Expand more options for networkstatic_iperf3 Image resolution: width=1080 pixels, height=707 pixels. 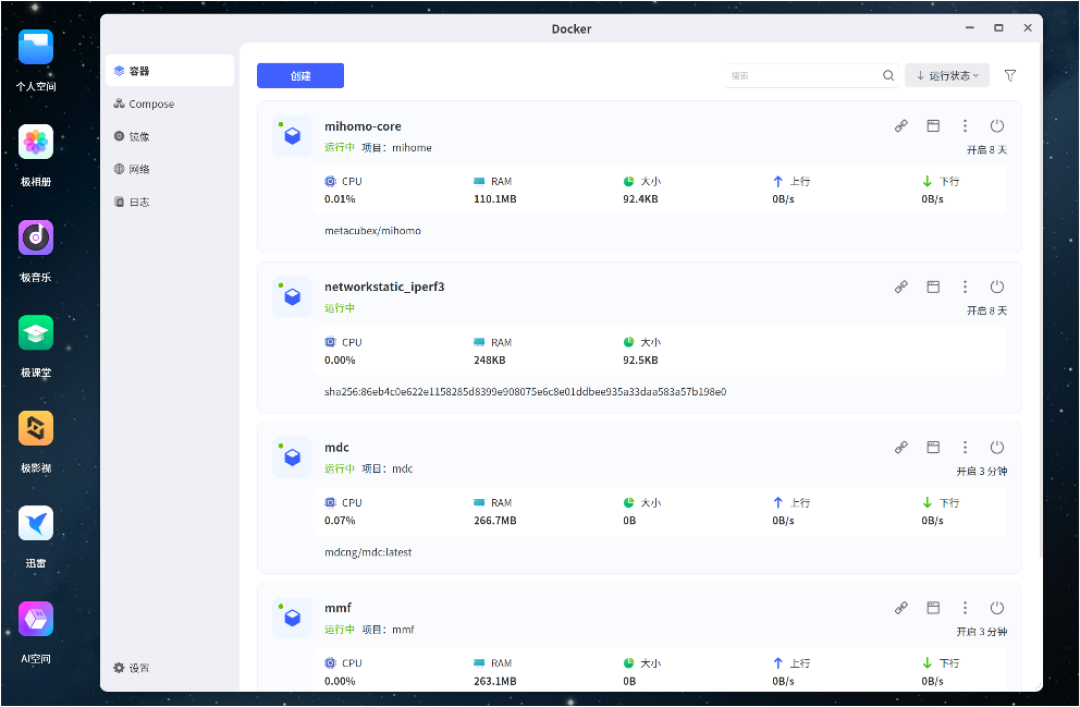tap(965, 287)
